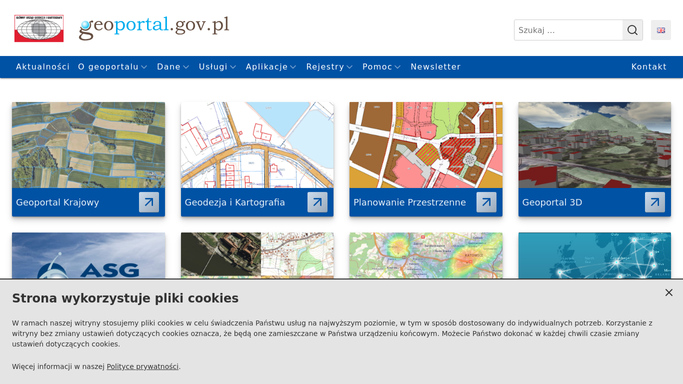
Task: Click the magnifier search button
Action: 632,30
